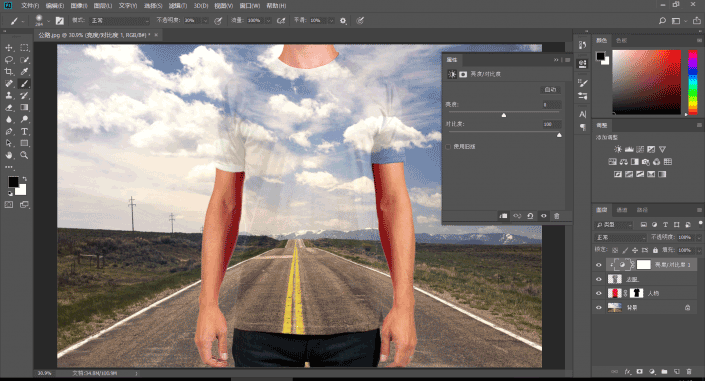705x381 pixels.
Task: Expand the brush preset picker arrow
Action: [x=48, y=21]
